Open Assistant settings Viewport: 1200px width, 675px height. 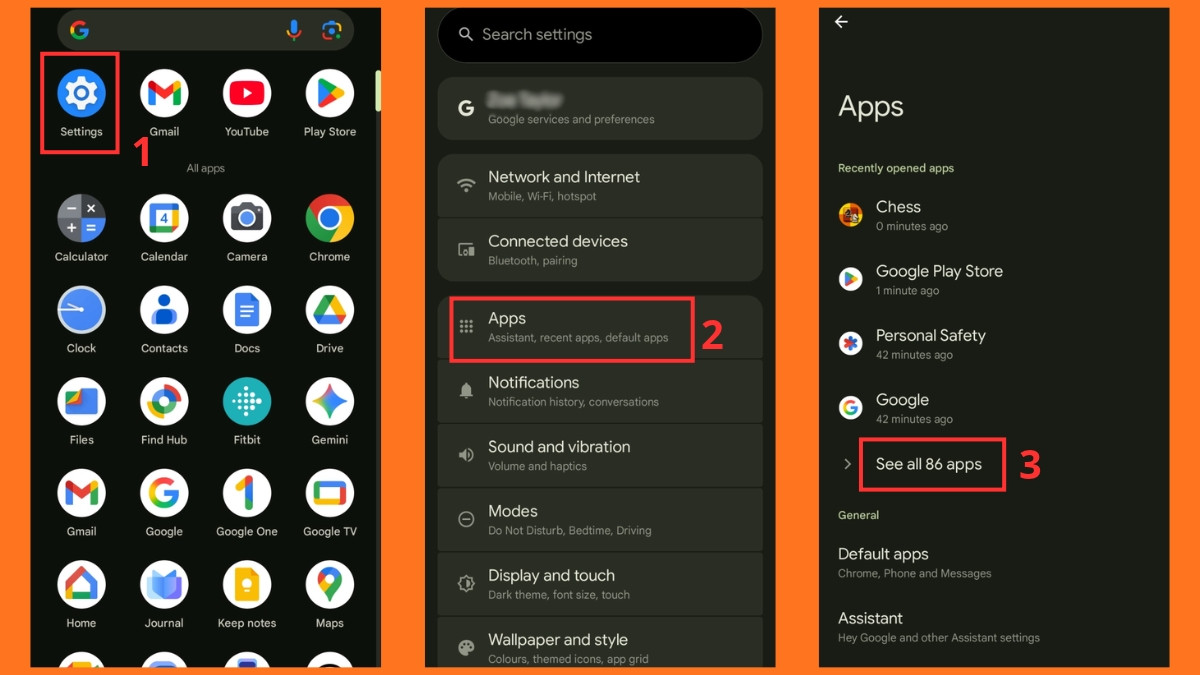(x=994, y=626)
